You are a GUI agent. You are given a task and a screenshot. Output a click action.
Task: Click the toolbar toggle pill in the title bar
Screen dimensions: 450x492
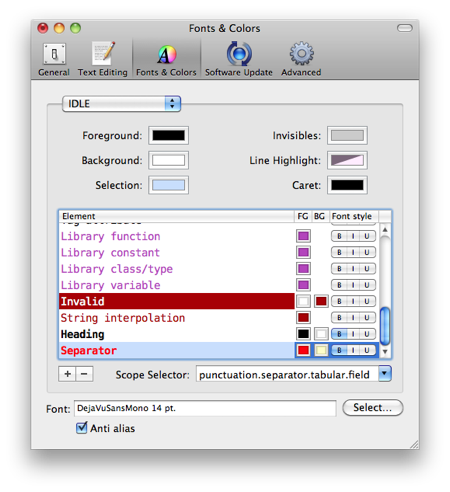pos(405,28)
